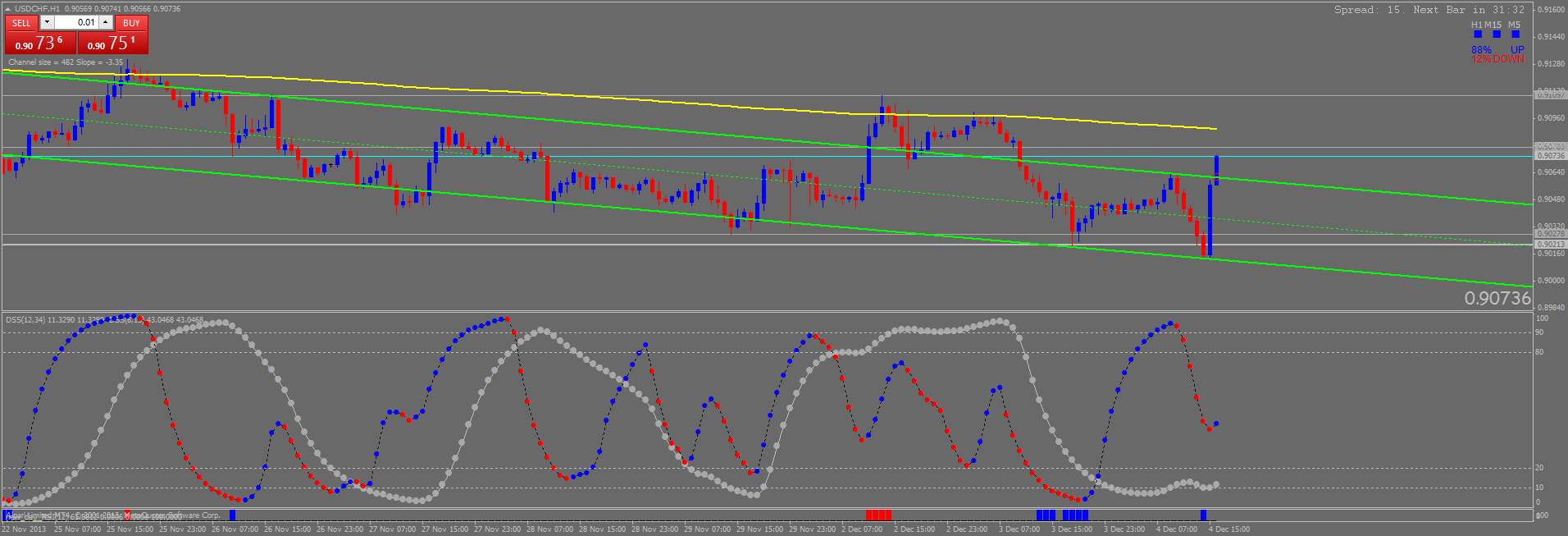Decrease lot volume with the down arrow
The image size is (1568, 536).
click(47, 23)
